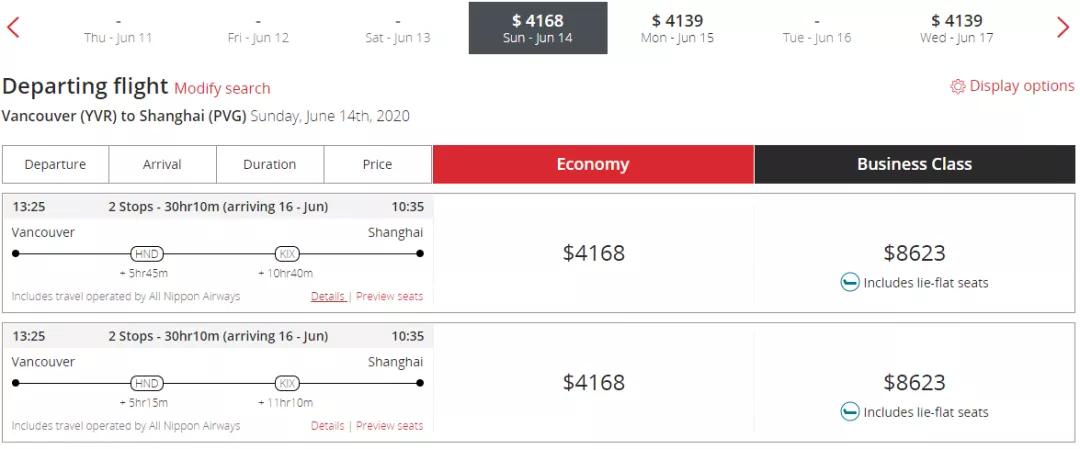Click KIX stop badge on second flight

[x=288, y=383]
